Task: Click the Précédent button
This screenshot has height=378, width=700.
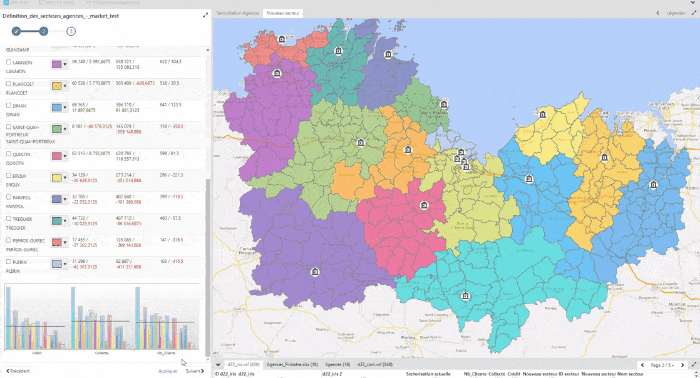Action: 18,371
